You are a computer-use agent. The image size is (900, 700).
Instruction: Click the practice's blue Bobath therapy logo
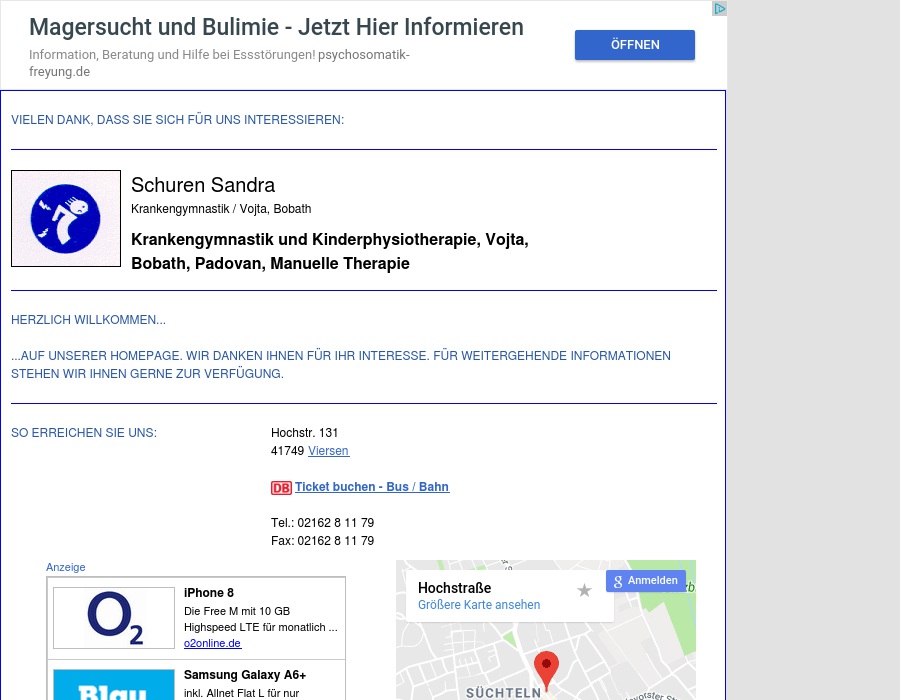click(x=66, y=218)
